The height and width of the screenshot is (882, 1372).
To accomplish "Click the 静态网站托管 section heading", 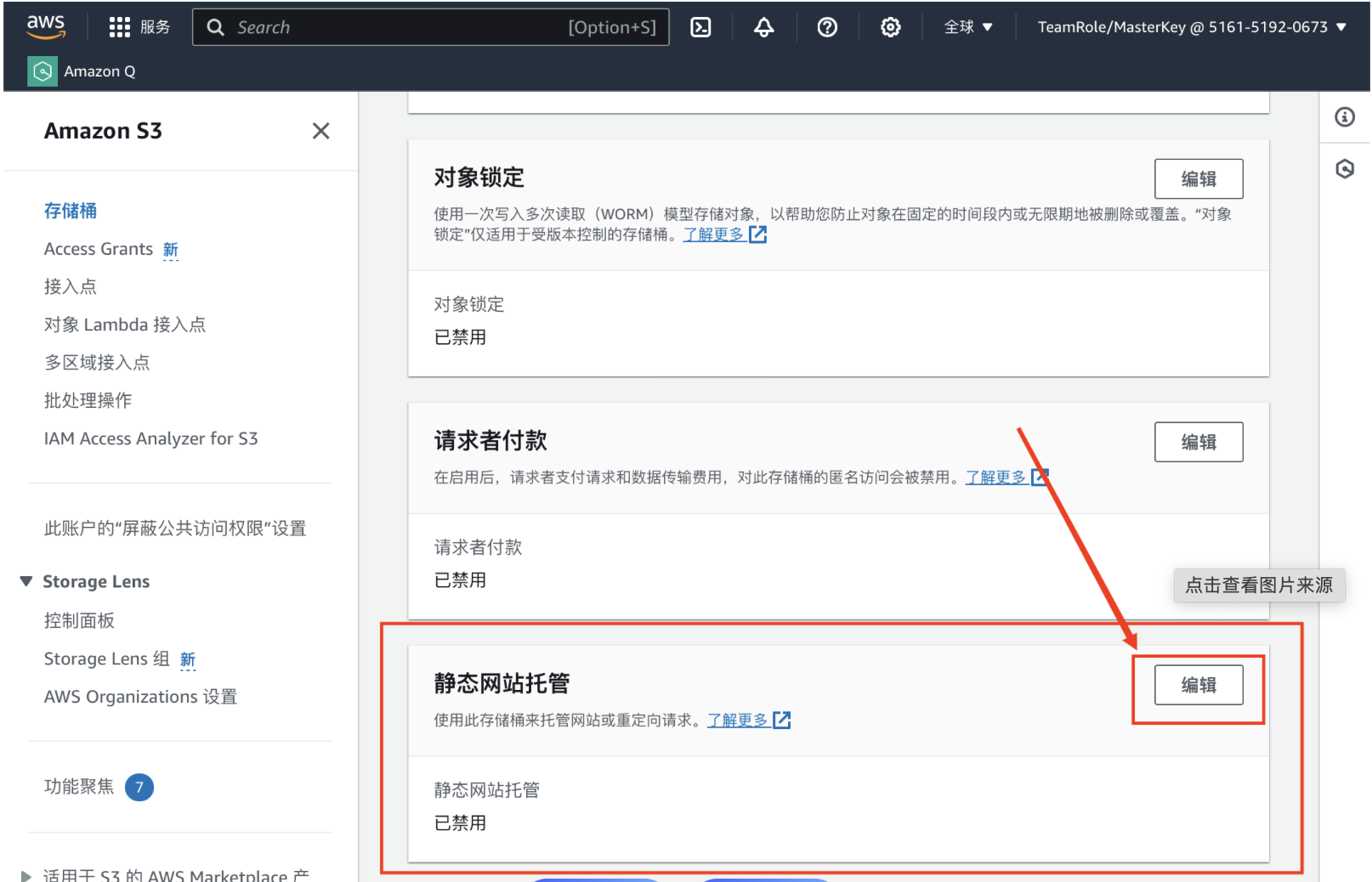I will pyautogui.click(x=502, y=683).
